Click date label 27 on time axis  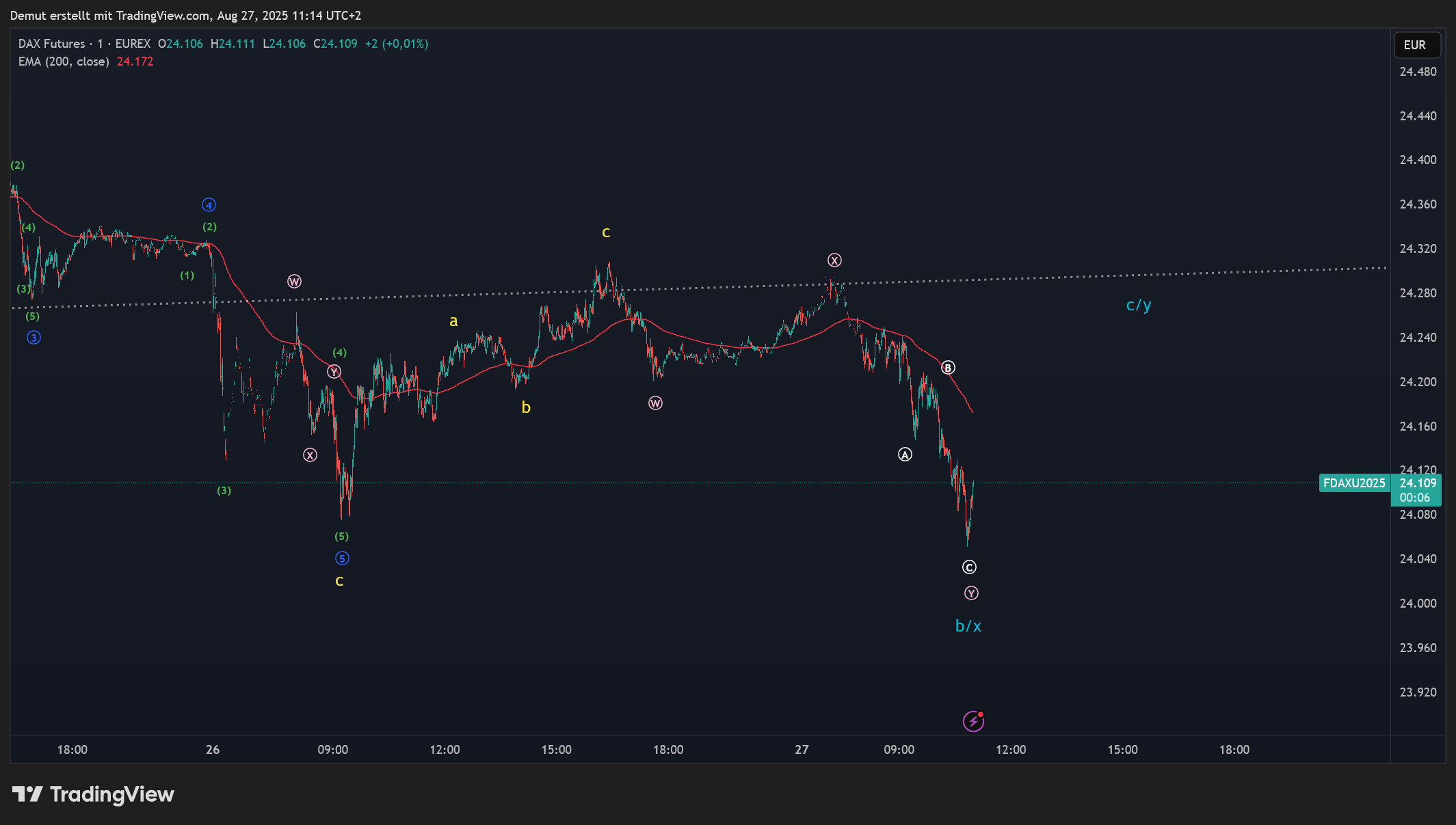pos(802,750)
